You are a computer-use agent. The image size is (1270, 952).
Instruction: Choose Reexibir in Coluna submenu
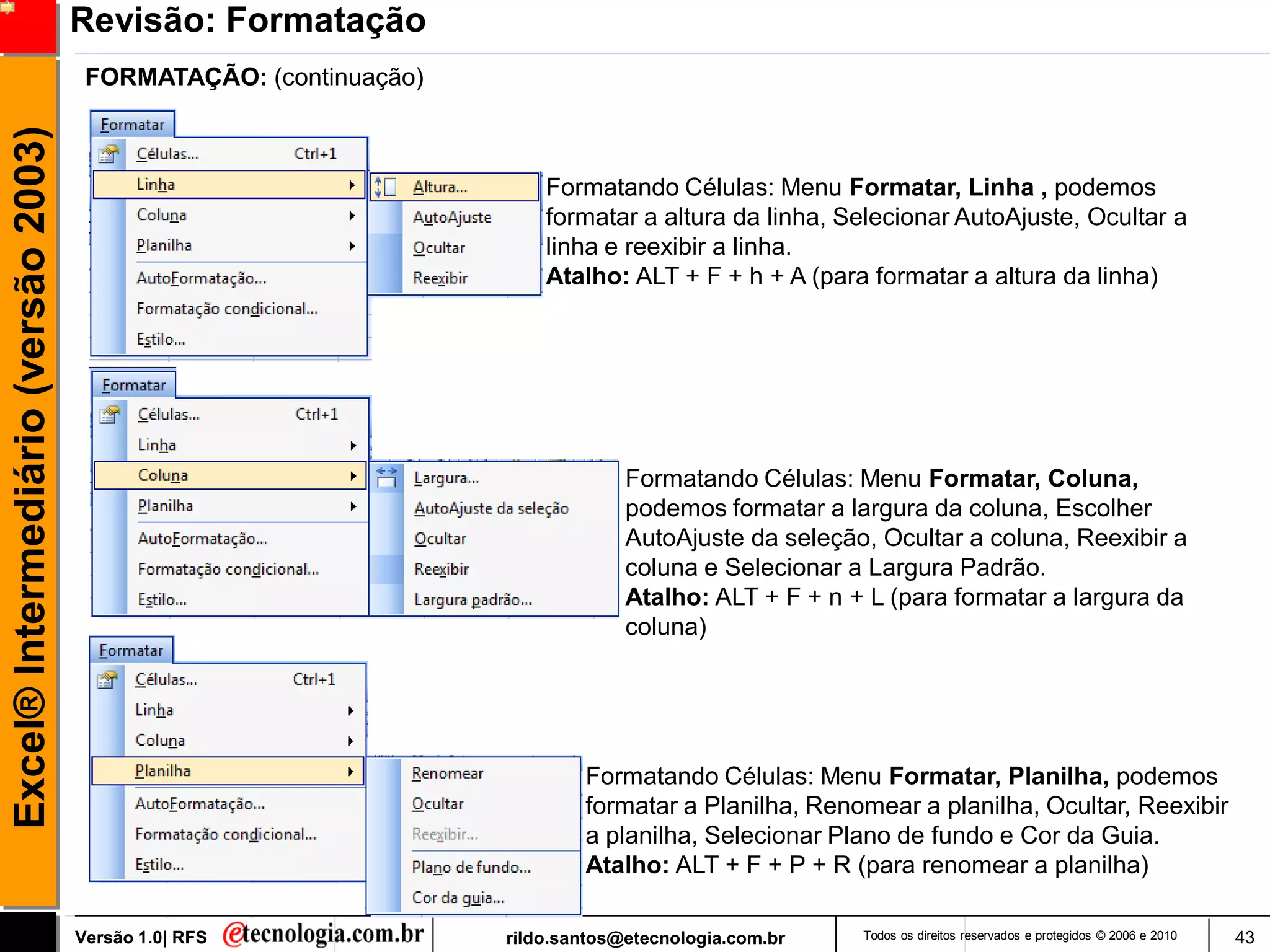(494, 569)
